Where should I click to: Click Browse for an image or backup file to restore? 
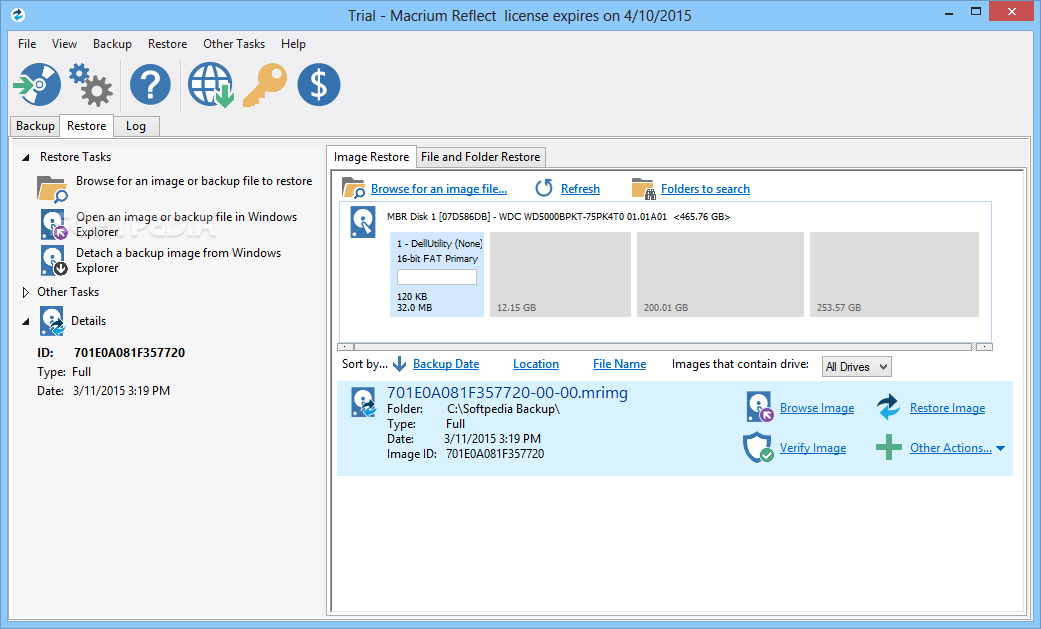click(194, 181)
